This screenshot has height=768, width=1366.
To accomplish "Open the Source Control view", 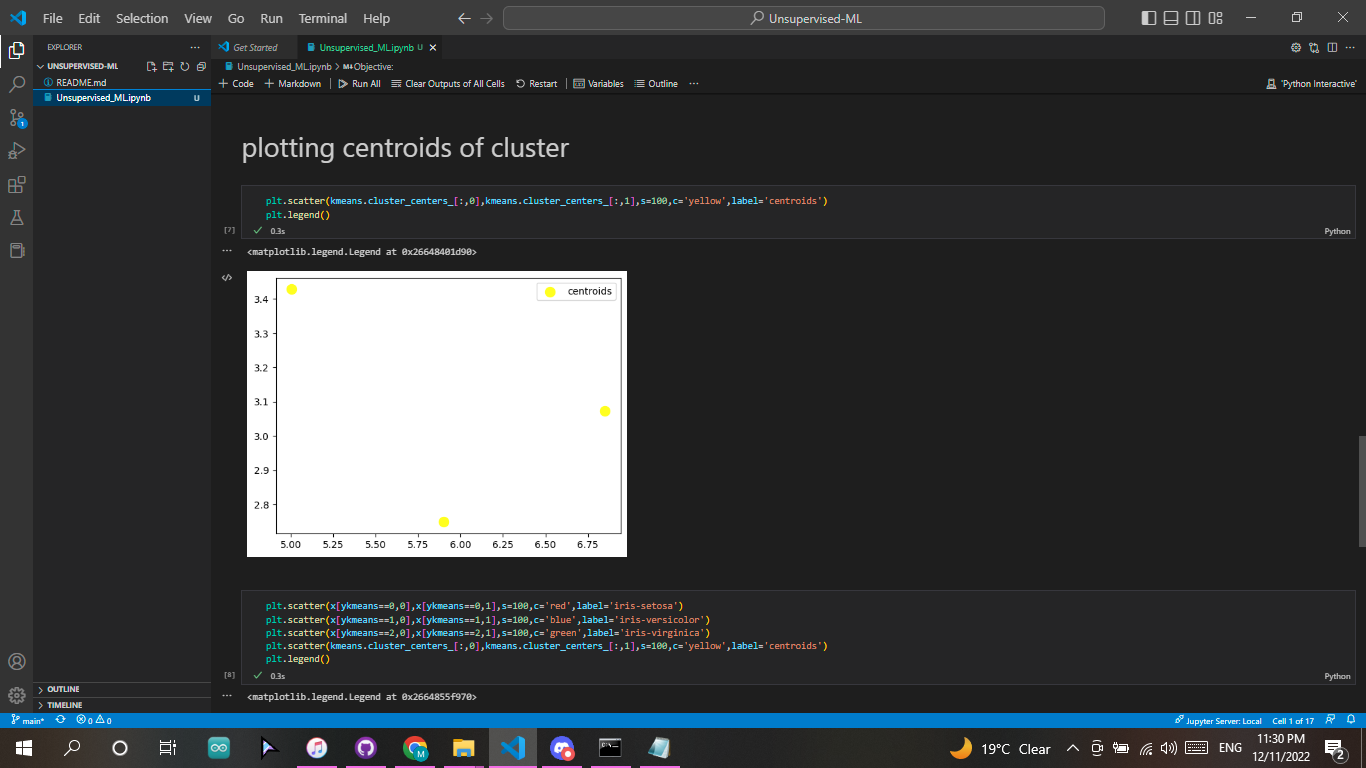I will click(15, 117).
